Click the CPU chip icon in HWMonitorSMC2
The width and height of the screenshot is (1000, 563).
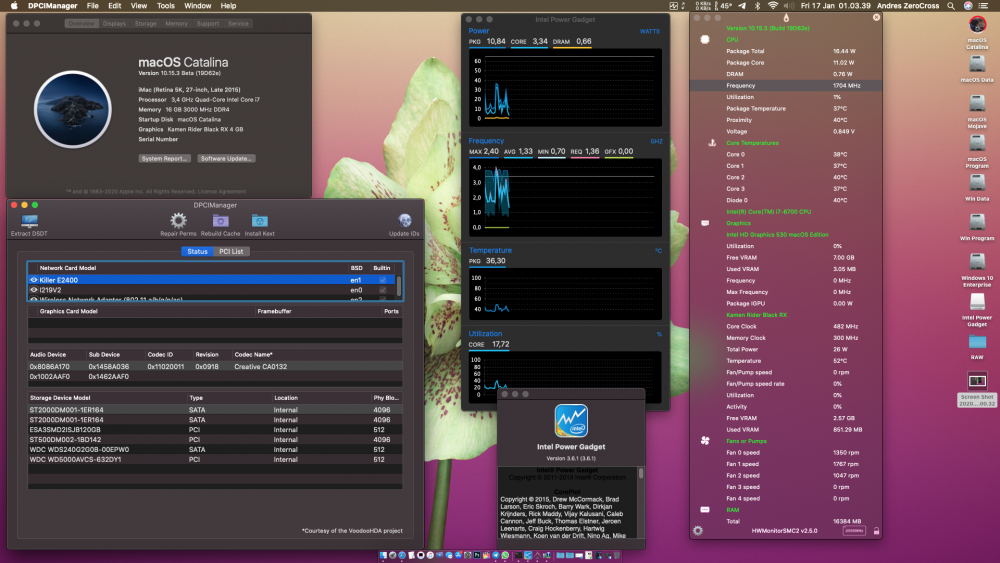tap(705, 40)
